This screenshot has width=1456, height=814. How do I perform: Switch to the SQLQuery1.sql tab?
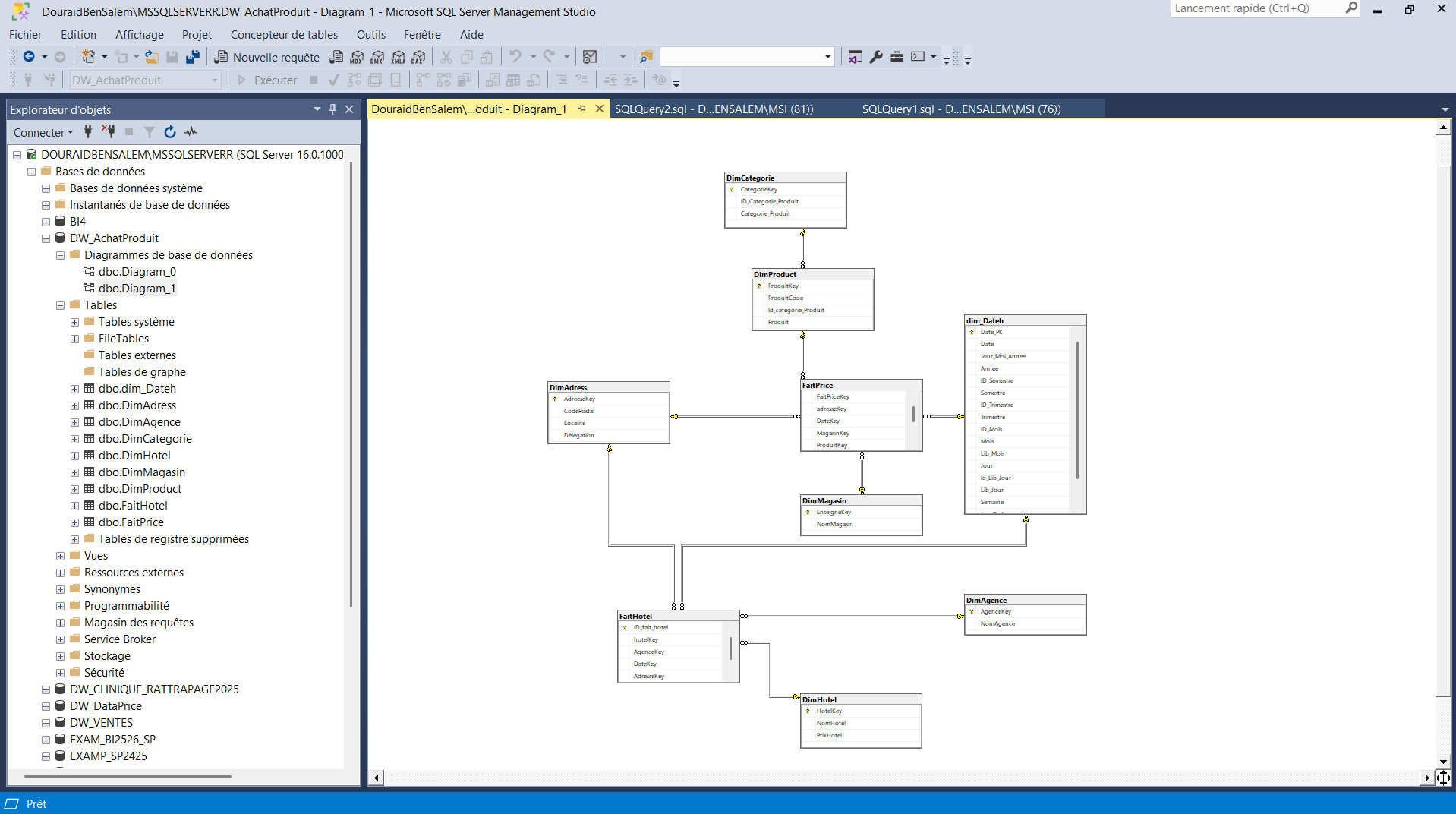coord(961,109)
